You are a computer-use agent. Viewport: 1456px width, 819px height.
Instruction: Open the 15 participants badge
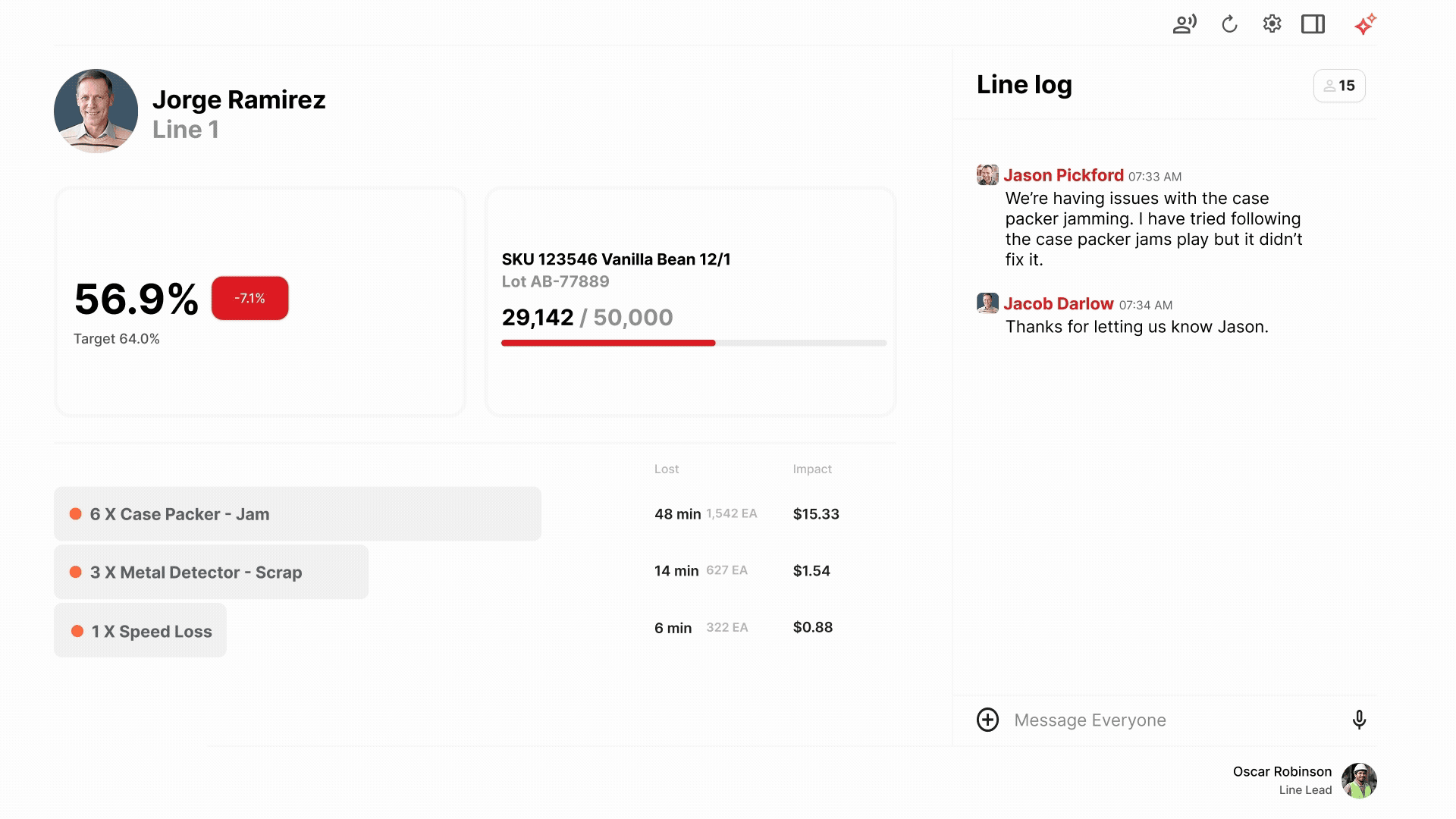point(1339,86)
